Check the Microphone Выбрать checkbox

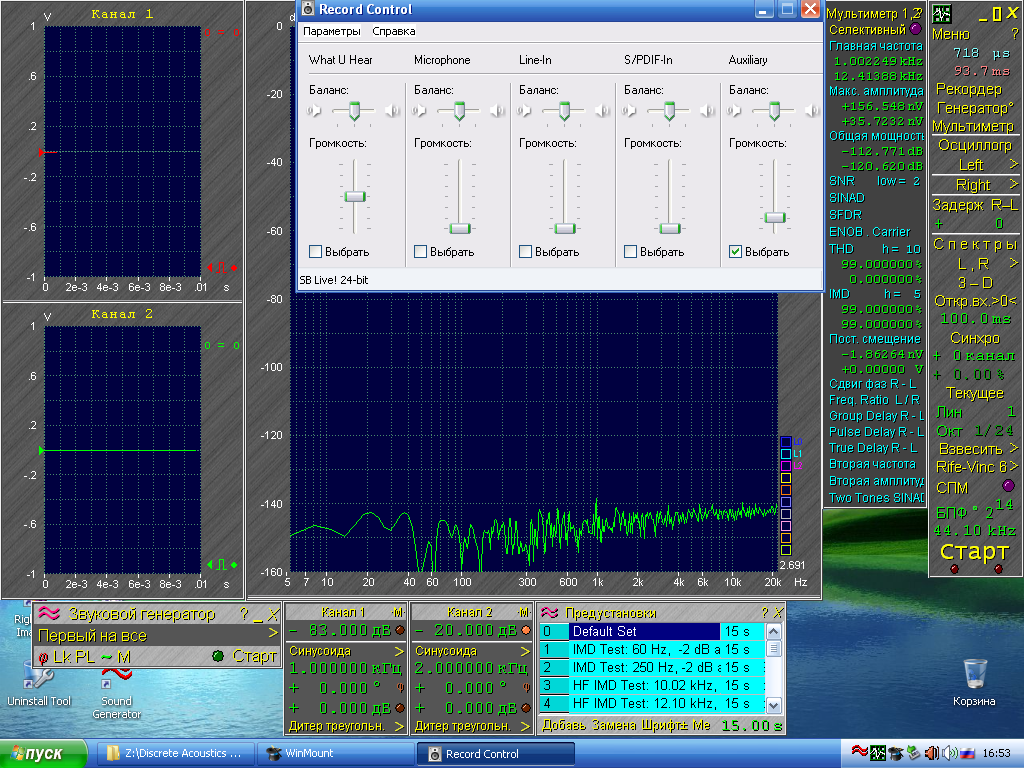pyautogui.click(x=421, y=251)
